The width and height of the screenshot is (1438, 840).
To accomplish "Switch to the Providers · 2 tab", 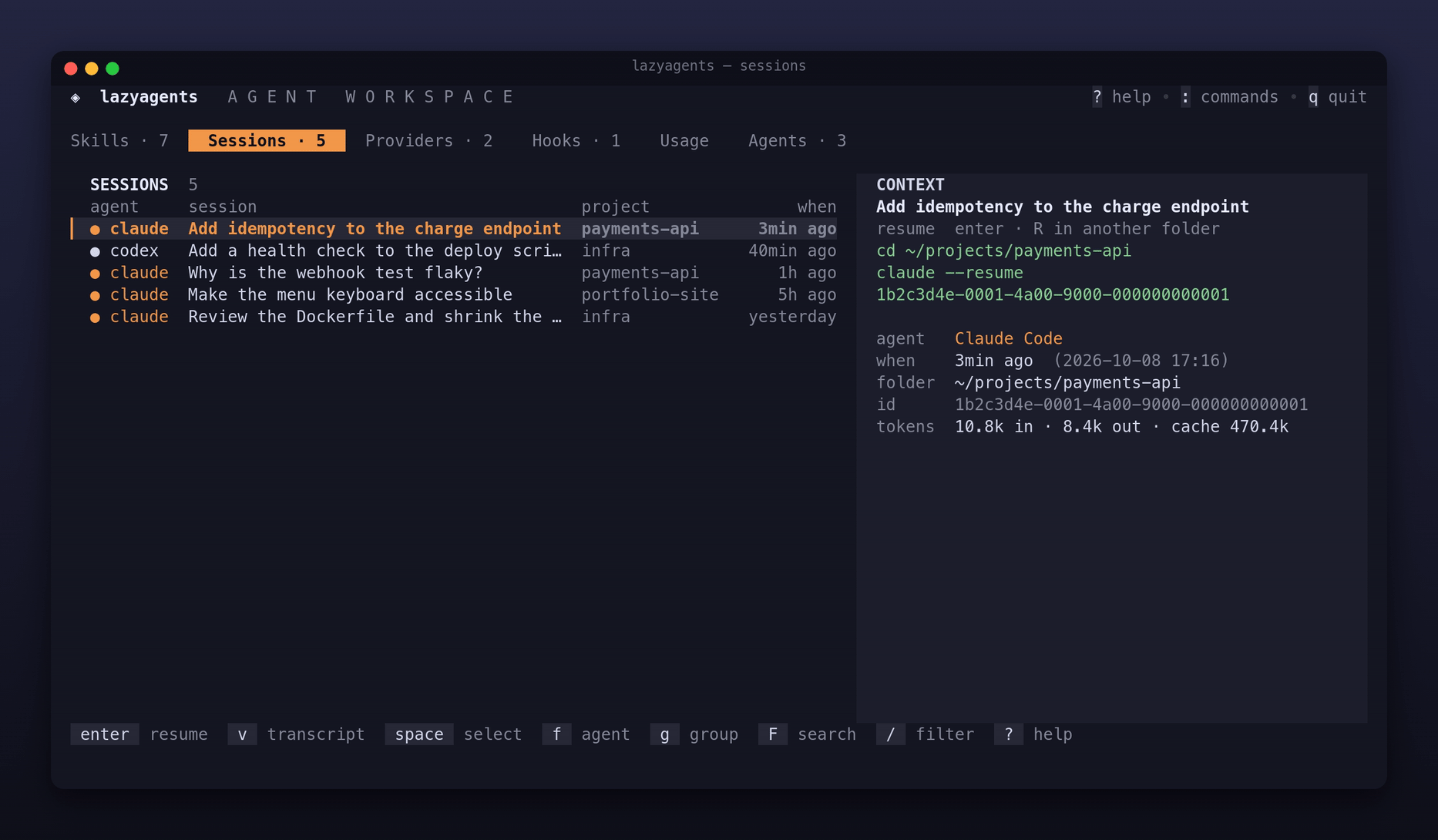I will tap(428, 141).
